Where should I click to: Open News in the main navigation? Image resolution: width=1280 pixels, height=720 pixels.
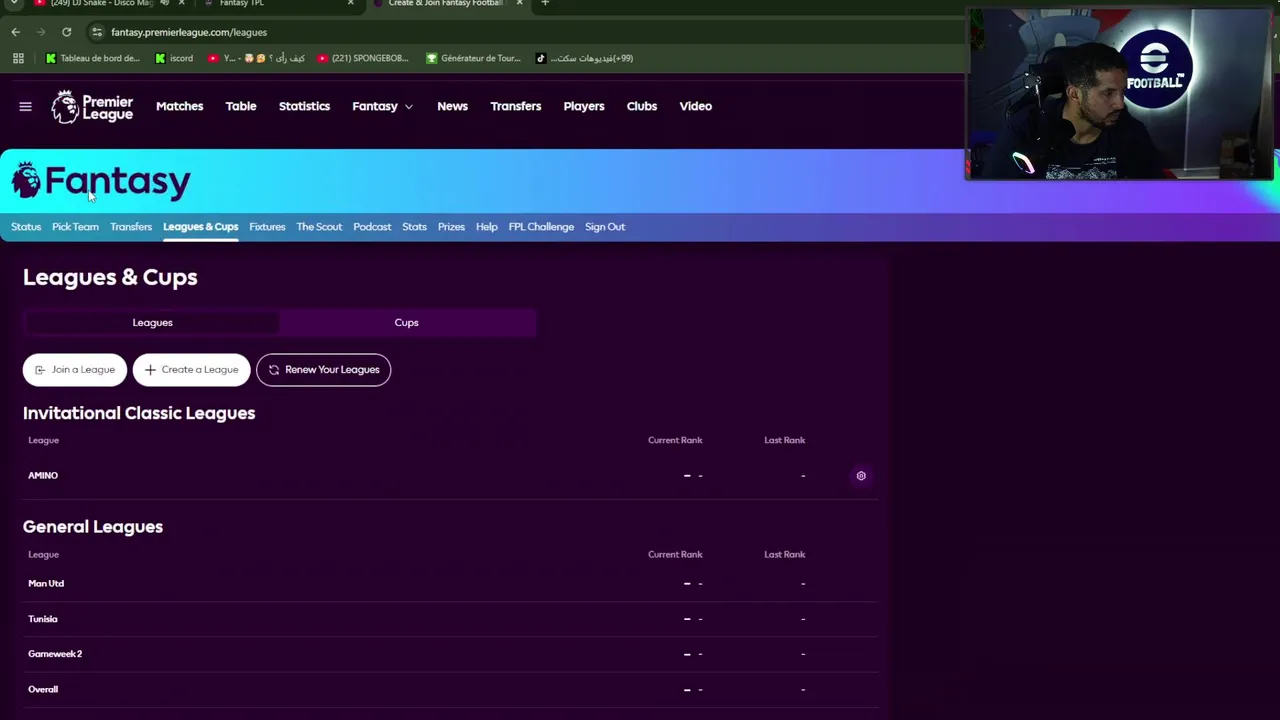[452, 106]
